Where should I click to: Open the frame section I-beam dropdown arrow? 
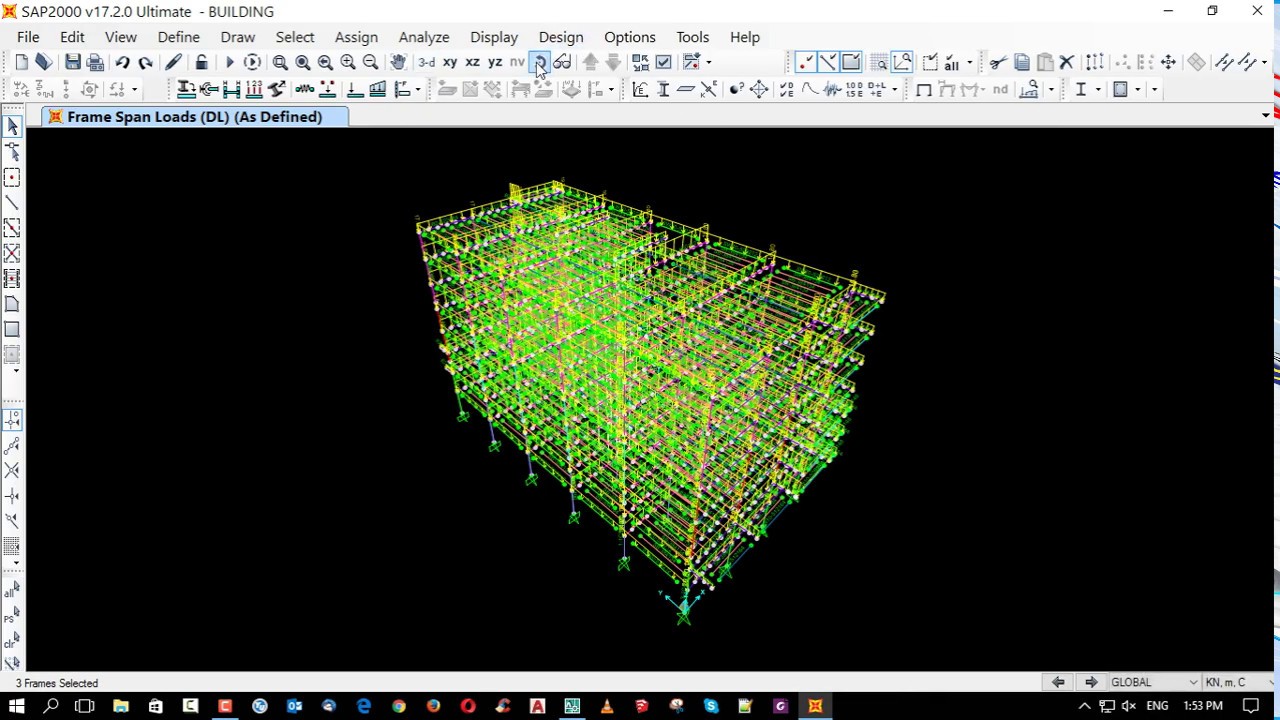pos(1097,89)
